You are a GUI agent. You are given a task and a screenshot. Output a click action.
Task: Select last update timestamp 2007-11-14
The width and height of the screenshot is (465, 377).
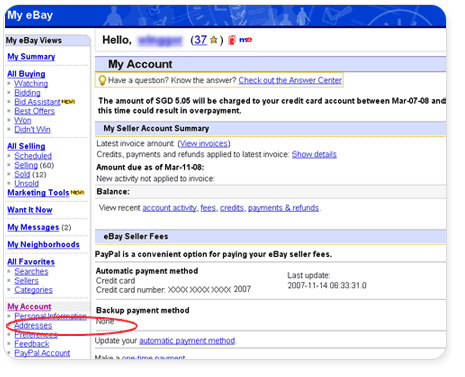pos(327,285)
